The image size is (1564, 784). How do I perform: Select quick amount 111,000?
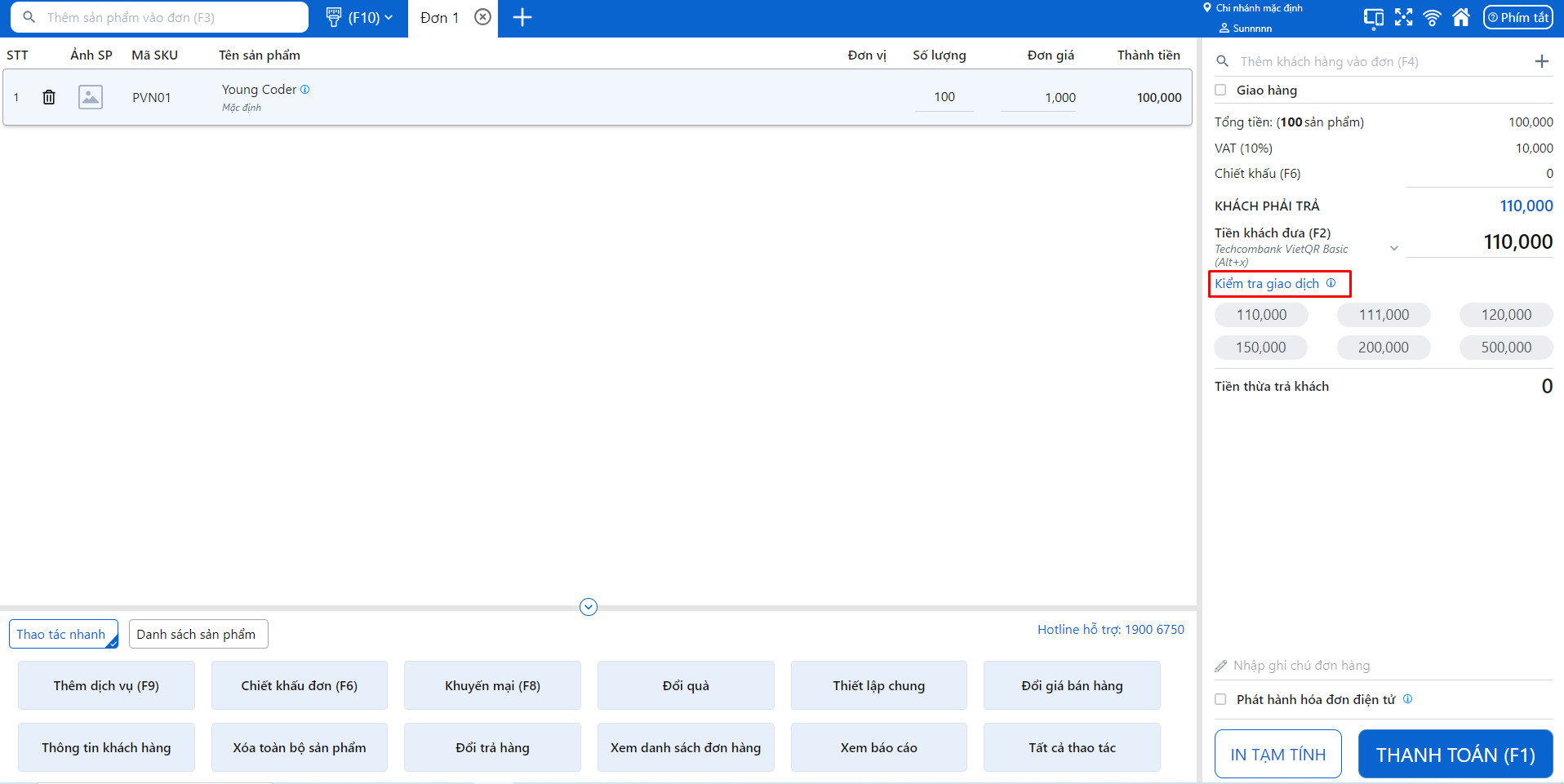click(x=1384, y=315)
